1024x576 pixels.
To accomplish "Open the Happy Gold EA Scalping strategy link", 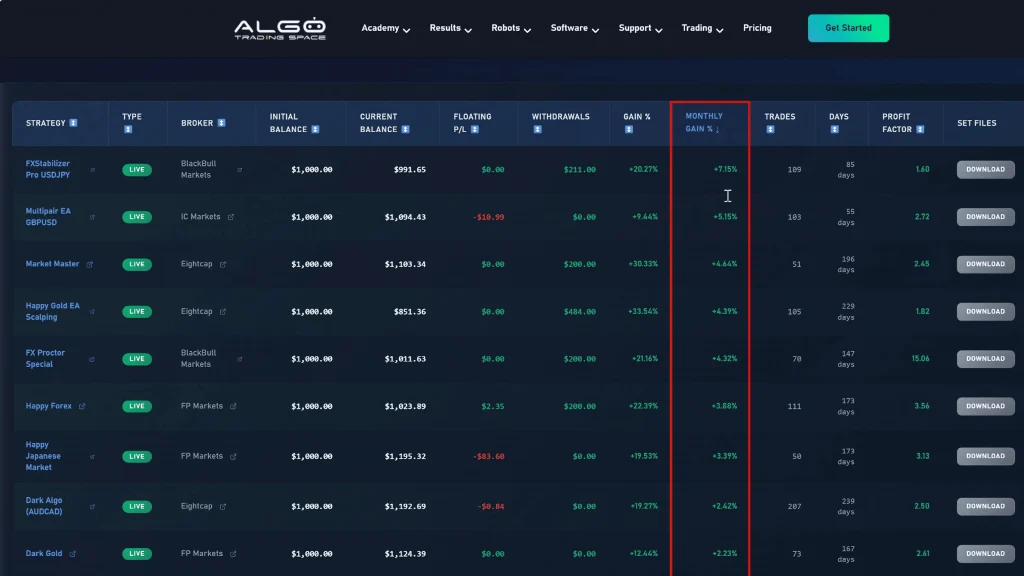I will pos(52,311).
